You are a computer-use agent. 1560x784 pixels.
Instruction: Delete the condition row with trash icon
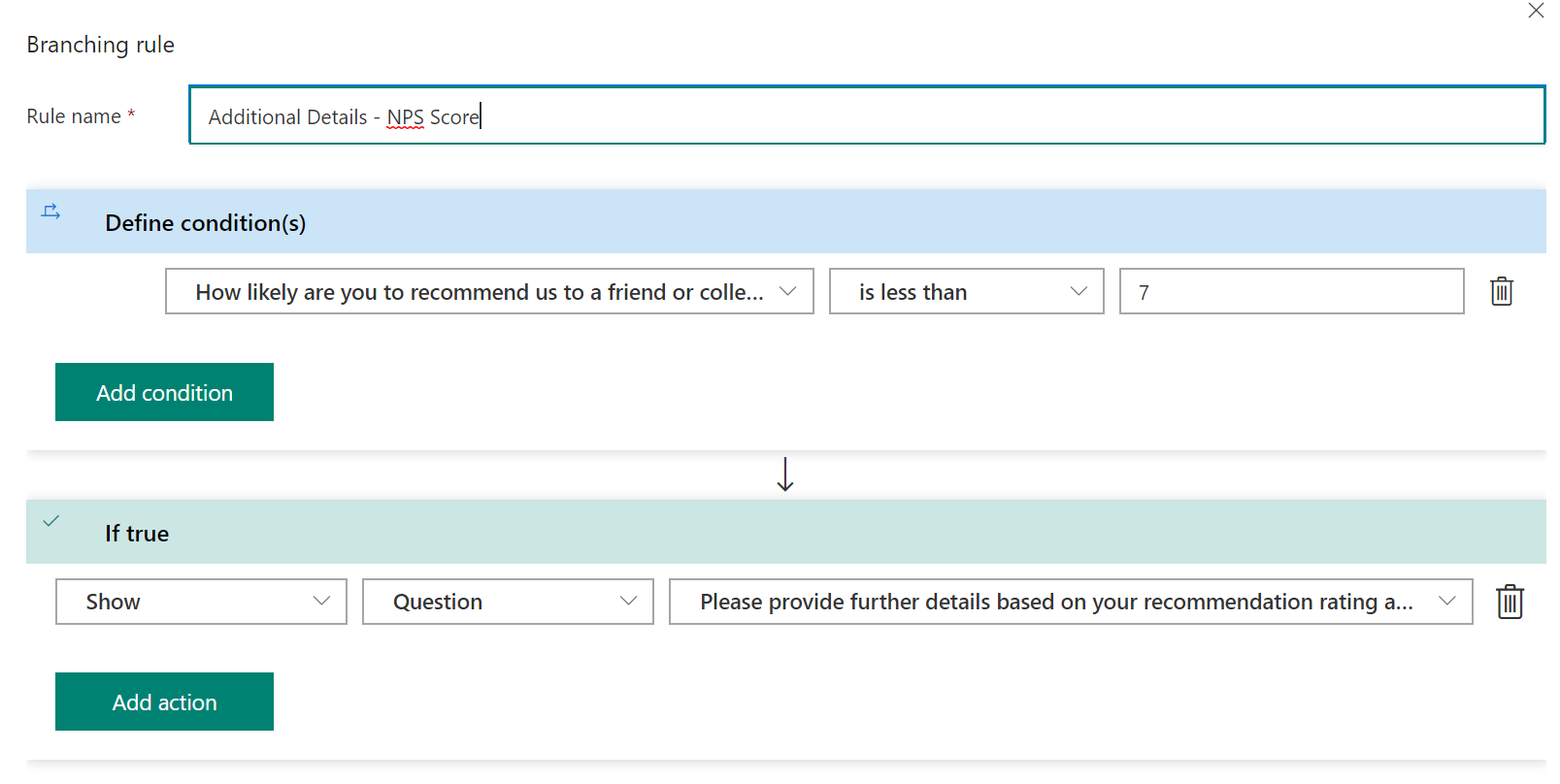coord(1502,291)
